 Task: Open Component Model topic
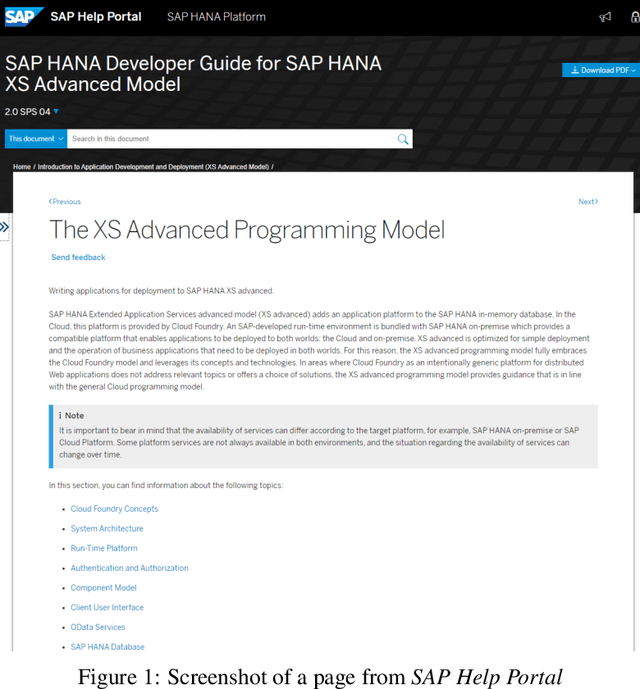104,588
